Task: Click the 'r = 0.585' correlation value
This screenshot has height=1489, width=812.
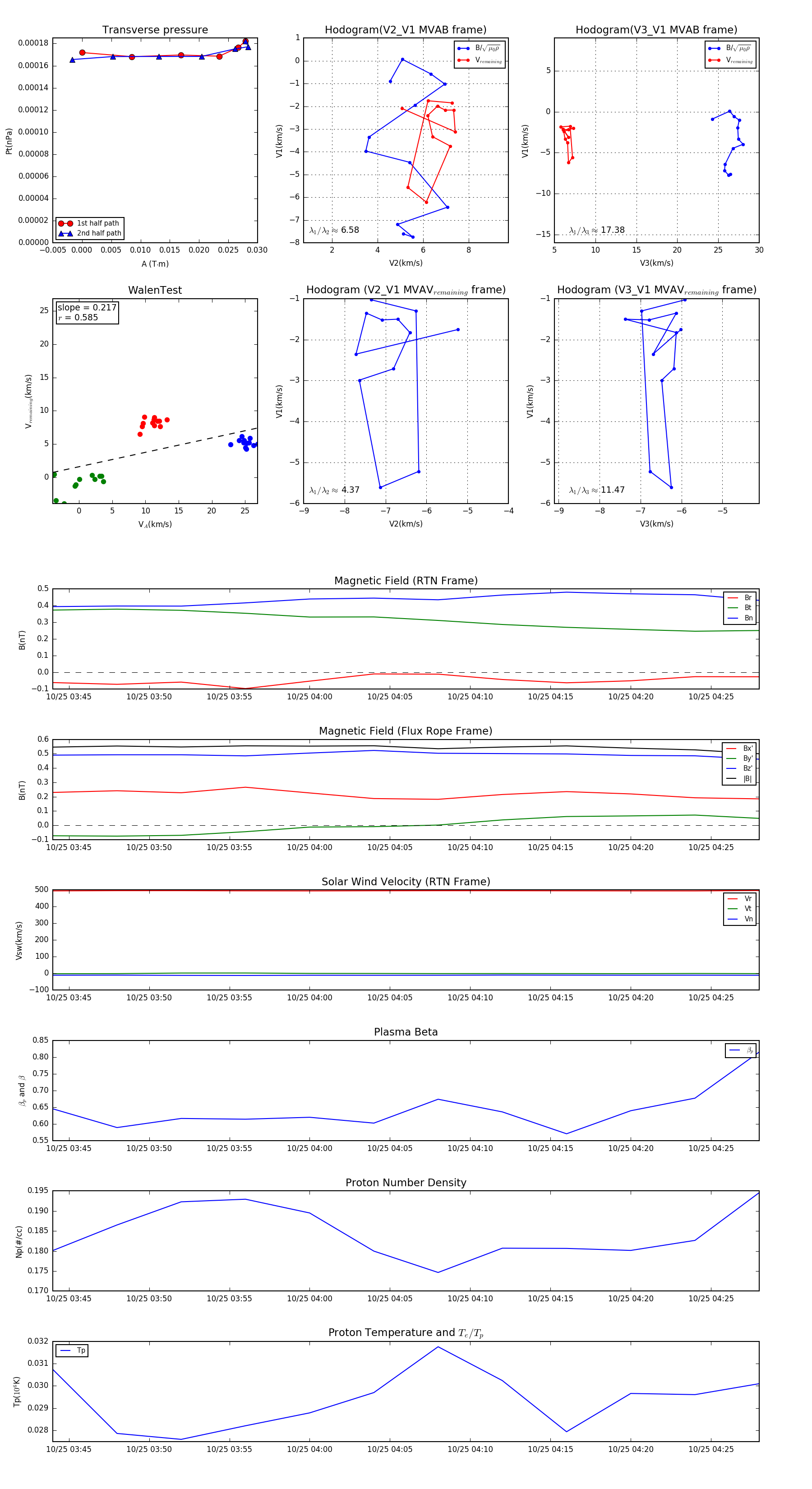Action: click(78, 318)
